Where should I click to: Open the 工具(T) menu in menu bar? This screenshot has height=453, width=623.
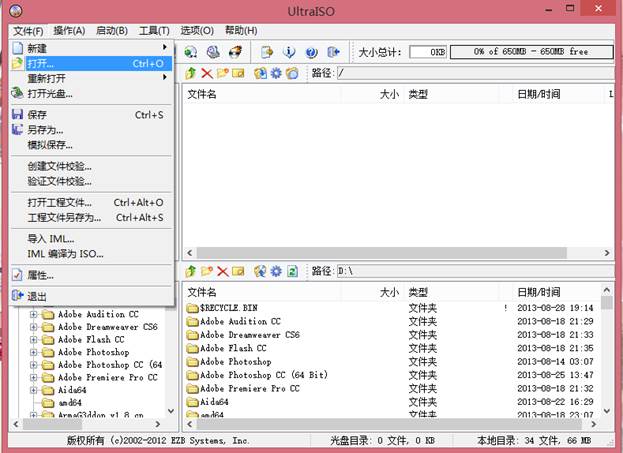pos(154,31)
